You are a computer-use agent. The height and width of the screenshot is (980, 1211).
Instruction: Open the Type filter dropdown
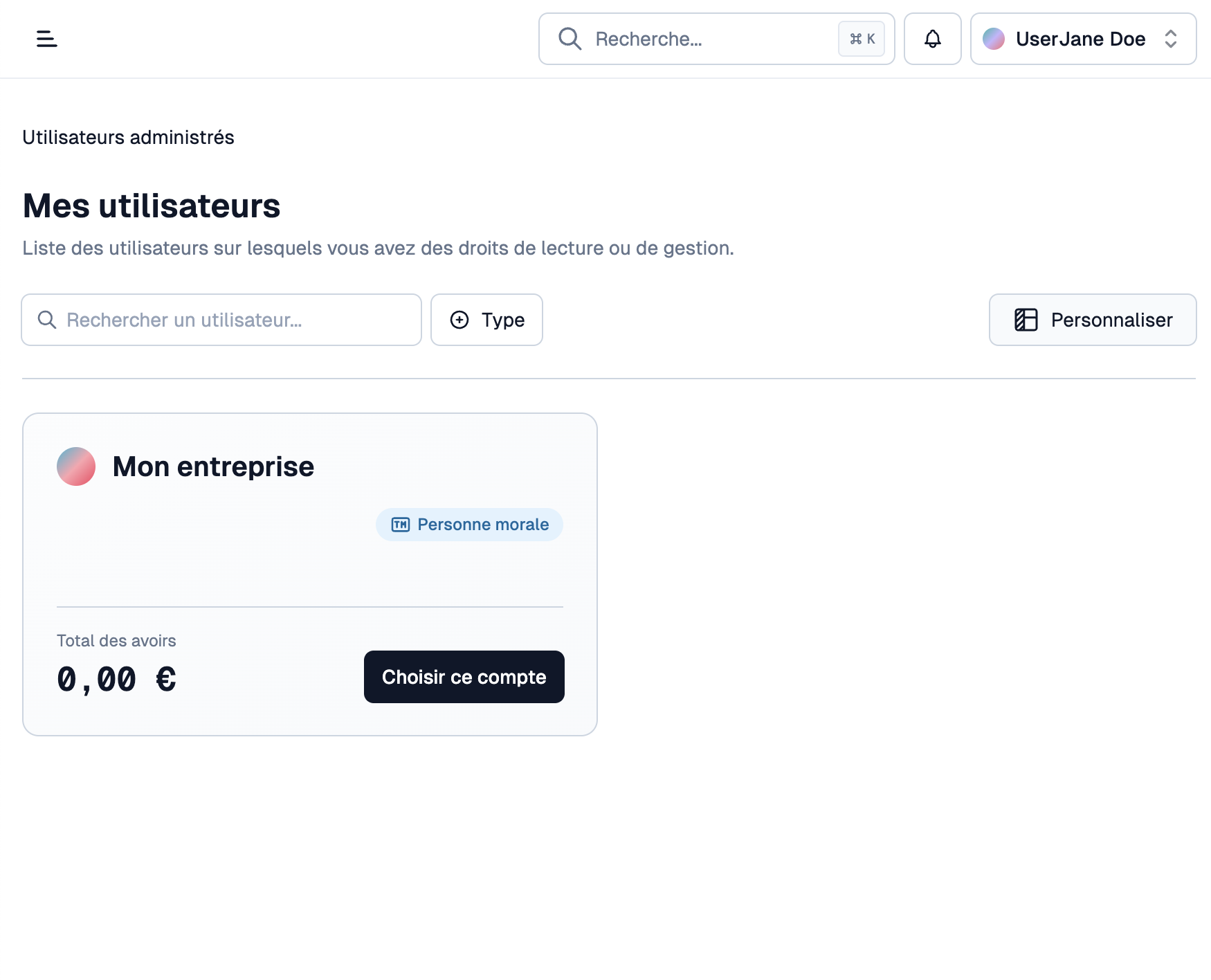[x=486, y=320]
